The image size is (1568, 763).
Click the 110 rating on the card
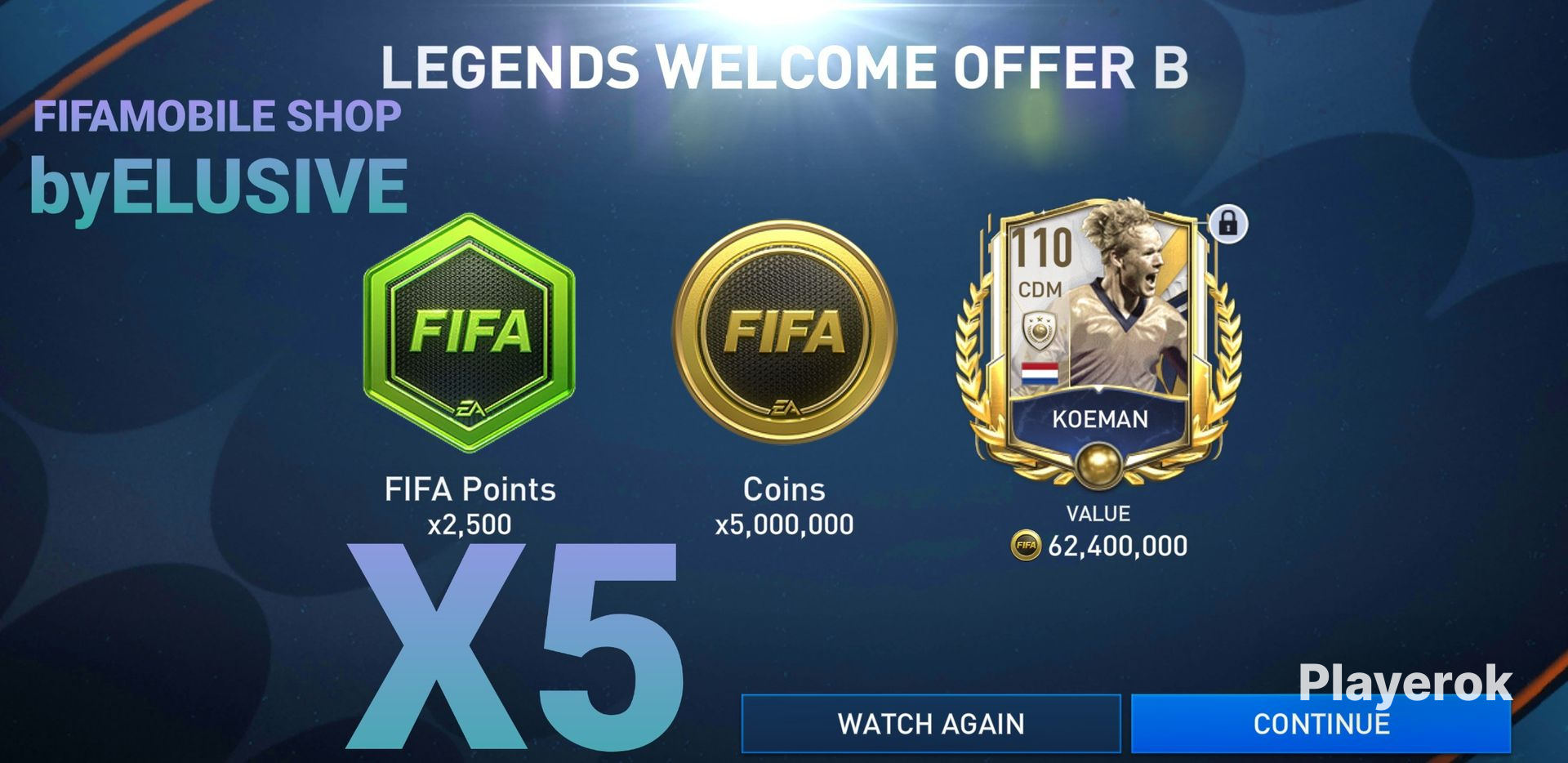tap(1041, 248)
